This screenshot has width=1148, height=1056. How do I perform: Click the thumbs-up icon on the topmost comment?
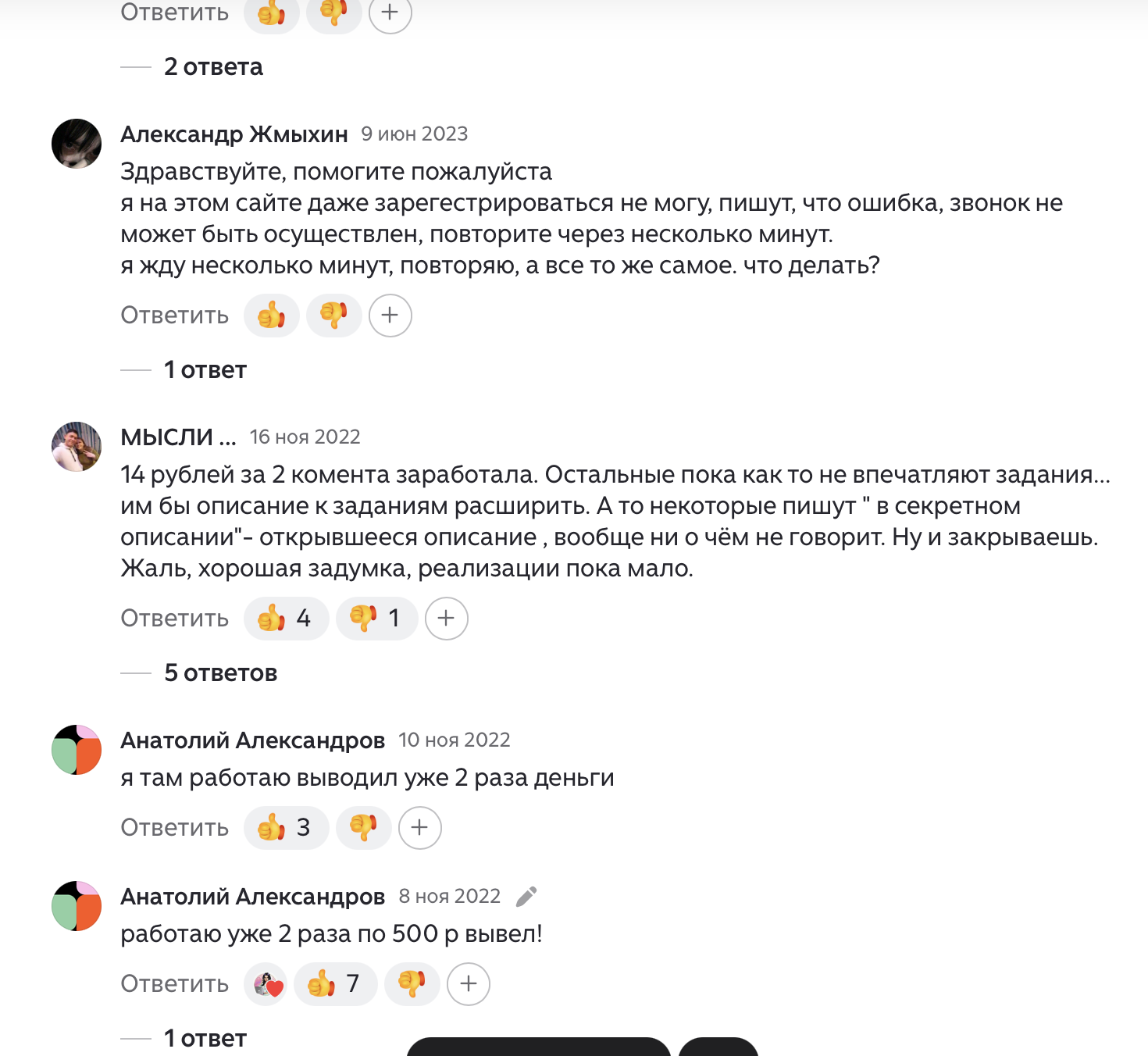tap(271, 12)
